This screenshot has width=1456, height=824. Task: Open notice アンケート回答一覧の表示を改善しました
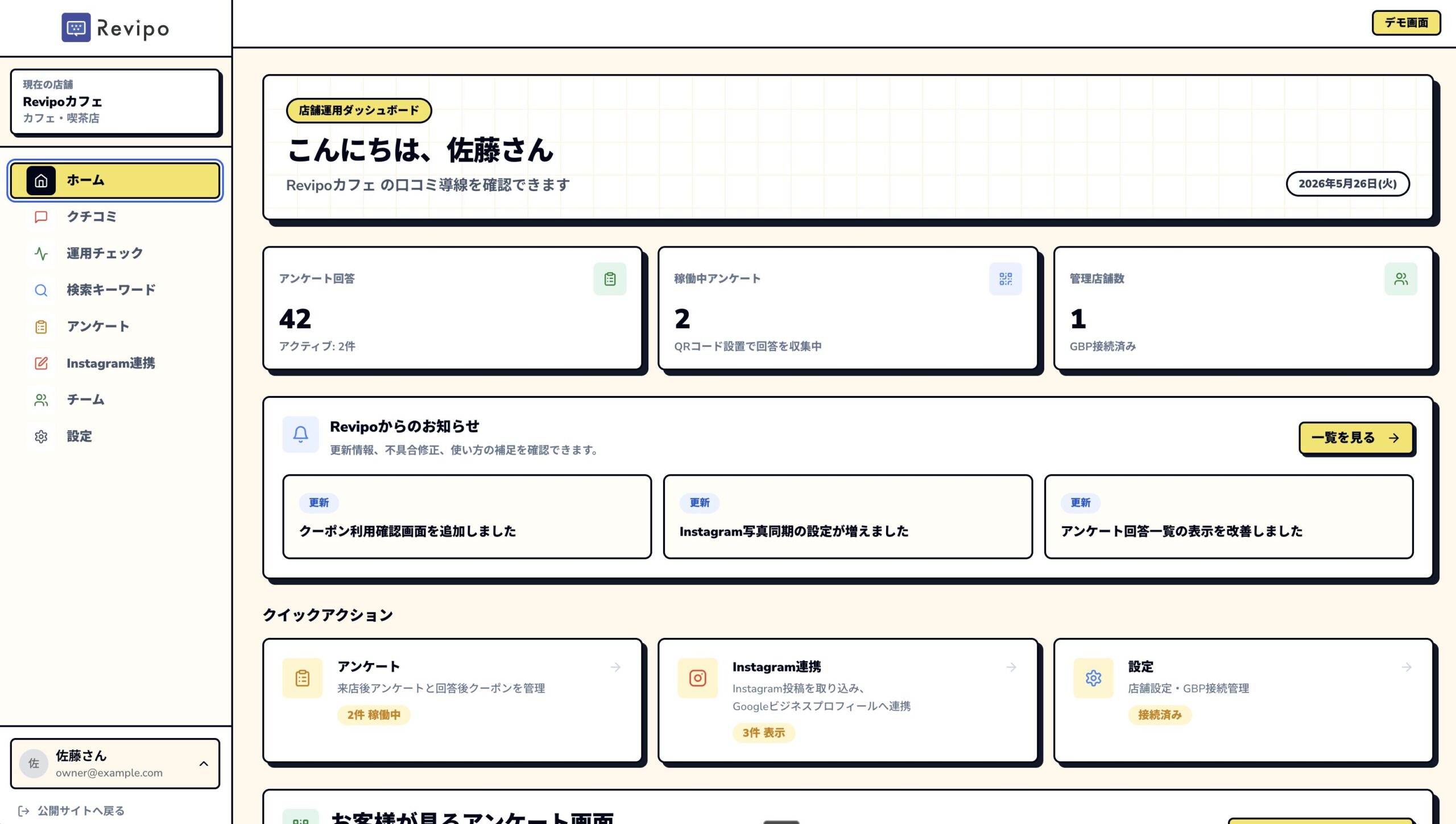click(x=1228, y=517)
